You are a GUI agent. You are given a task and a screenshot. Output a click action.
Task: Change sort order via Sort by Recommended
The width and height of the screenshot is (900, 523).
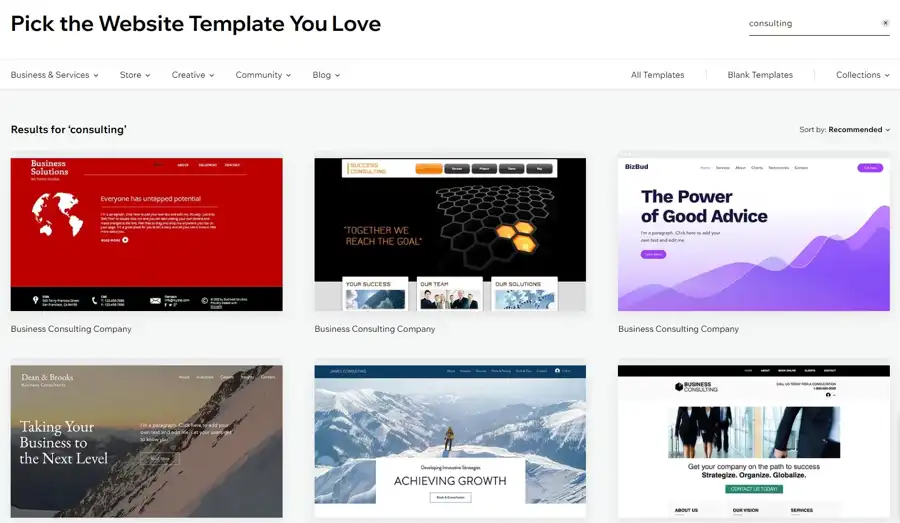844,130
